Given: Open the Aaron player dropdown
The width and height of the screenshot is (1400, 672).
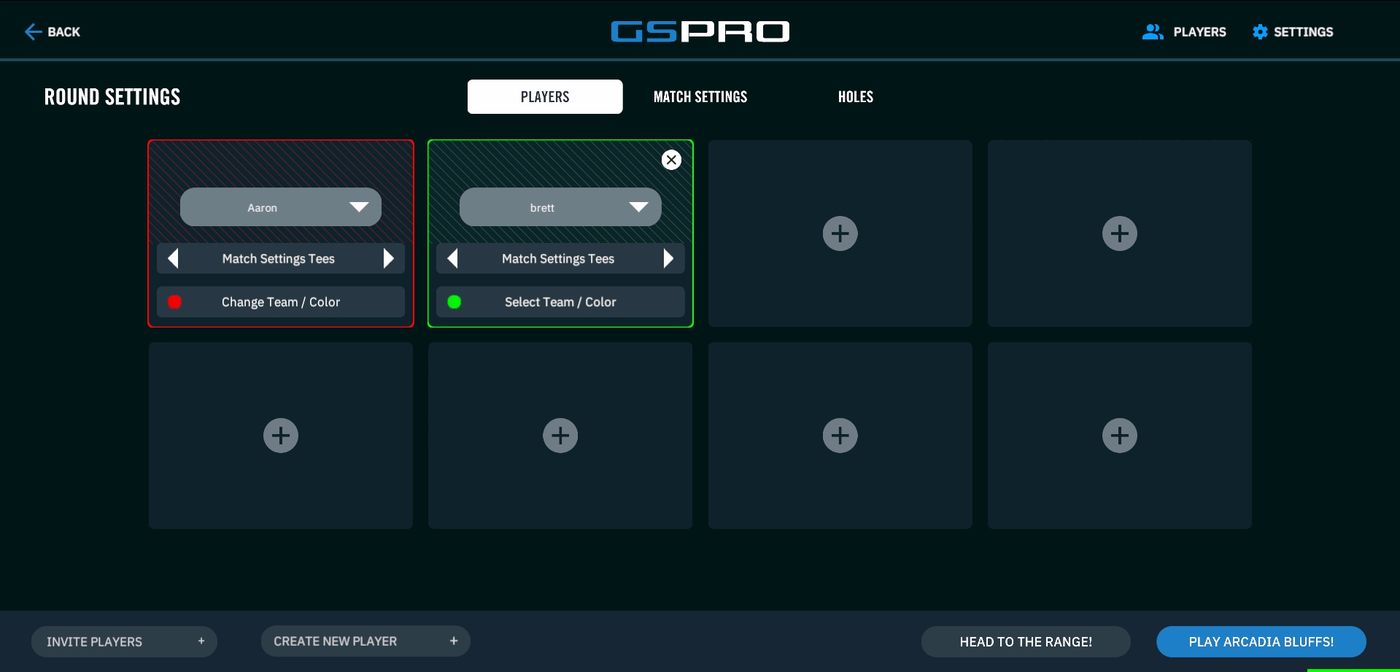Looking at the screenshot, I should point(281,207).
